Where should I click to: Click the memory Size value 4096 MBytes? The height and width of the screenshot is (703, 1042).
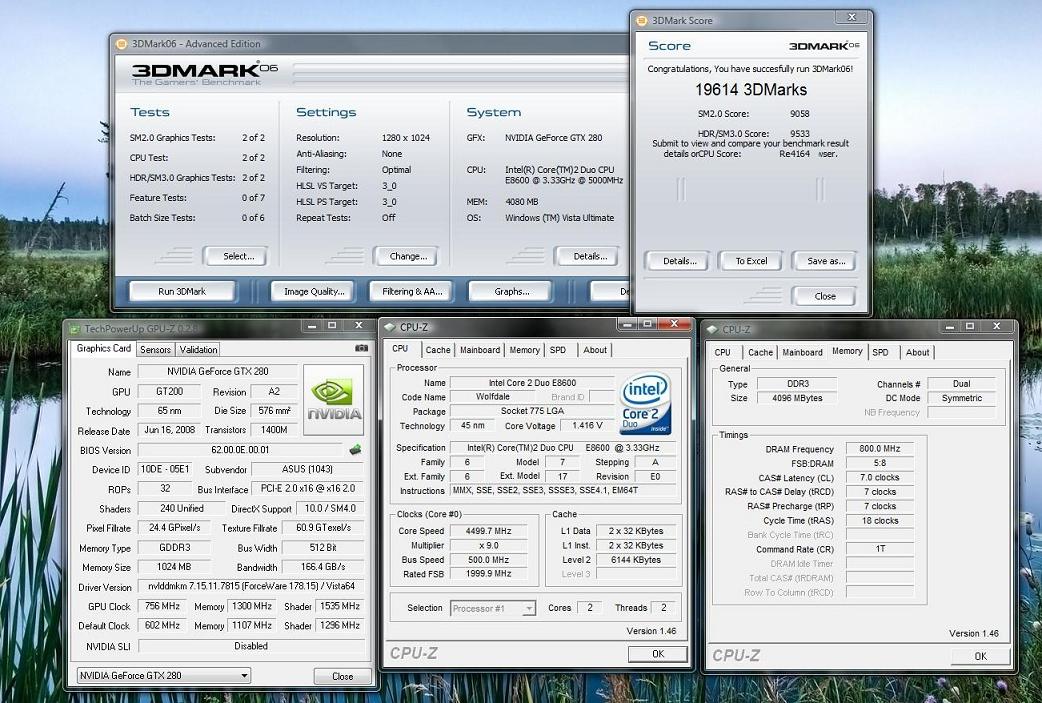coord(797,398)
